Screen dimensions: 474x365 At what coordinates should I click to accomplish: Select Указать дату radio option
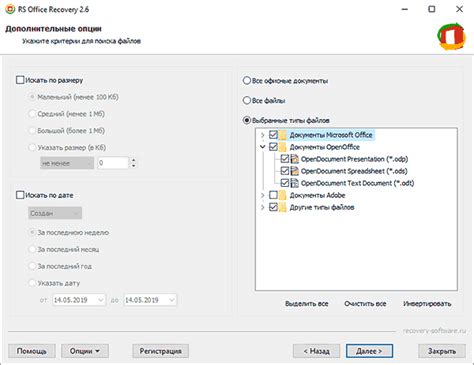[x=32, y=283]
